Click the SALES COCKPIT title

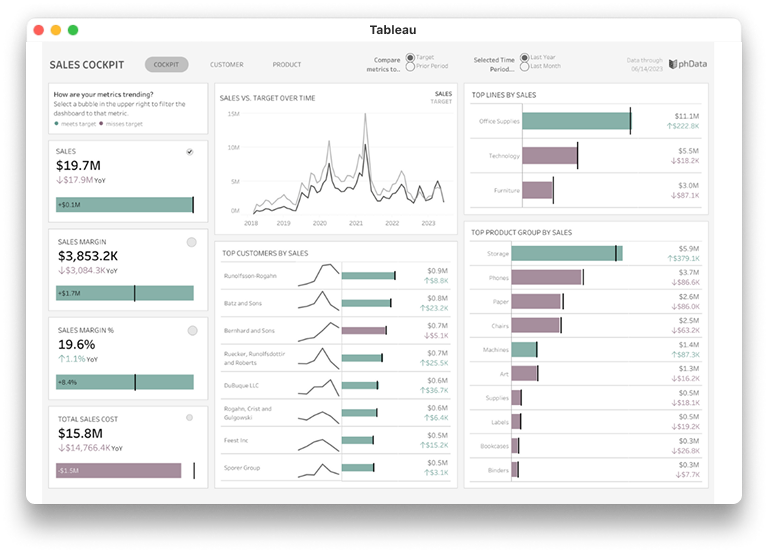pos(87,65)
